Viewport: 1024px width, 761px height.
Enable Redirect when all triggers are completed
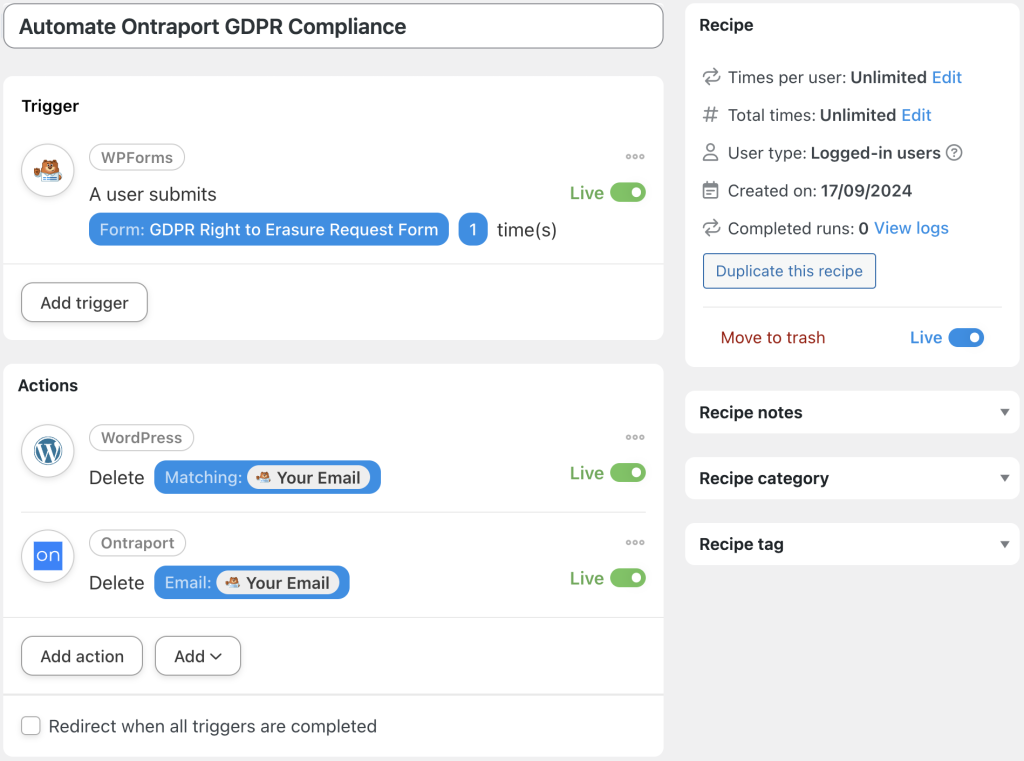(x=30, y=727)
